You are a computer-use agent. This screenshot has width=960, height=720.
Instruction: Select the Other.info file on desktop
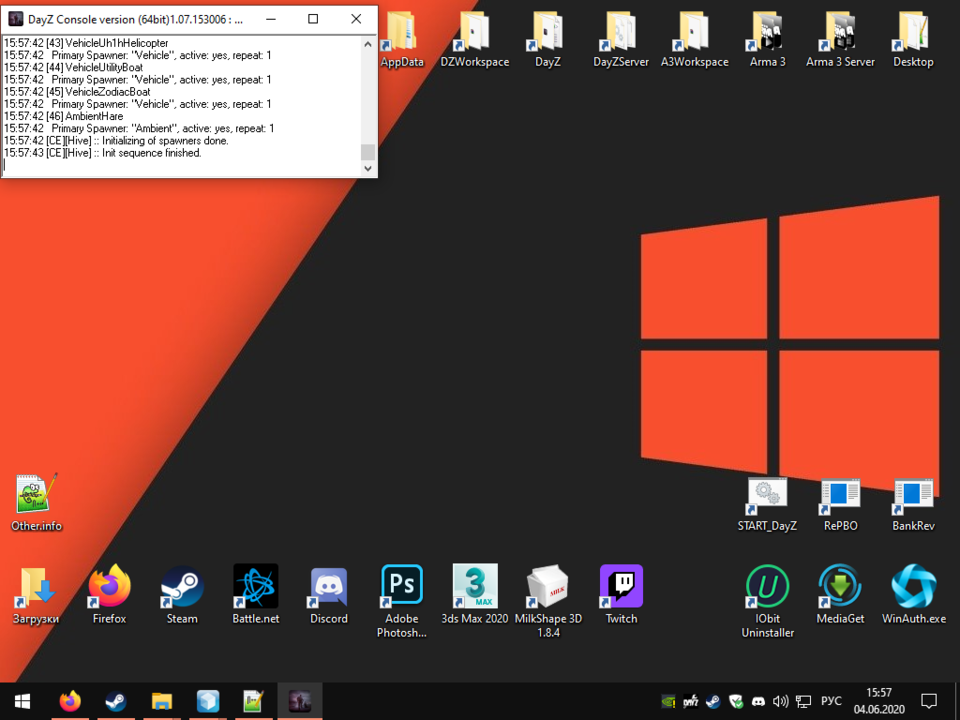[x=36, y=502]
